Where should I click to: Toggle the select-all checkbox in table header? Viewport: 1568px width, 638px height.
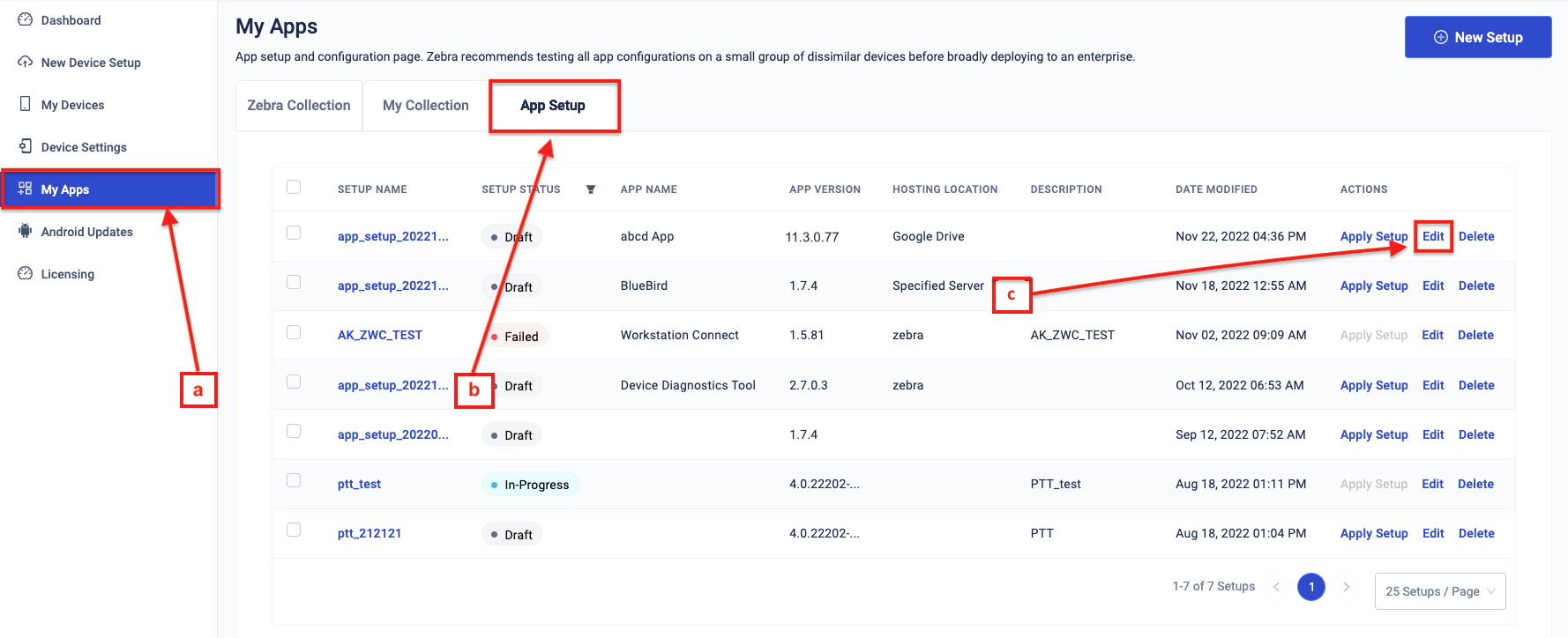click(294, 187)
